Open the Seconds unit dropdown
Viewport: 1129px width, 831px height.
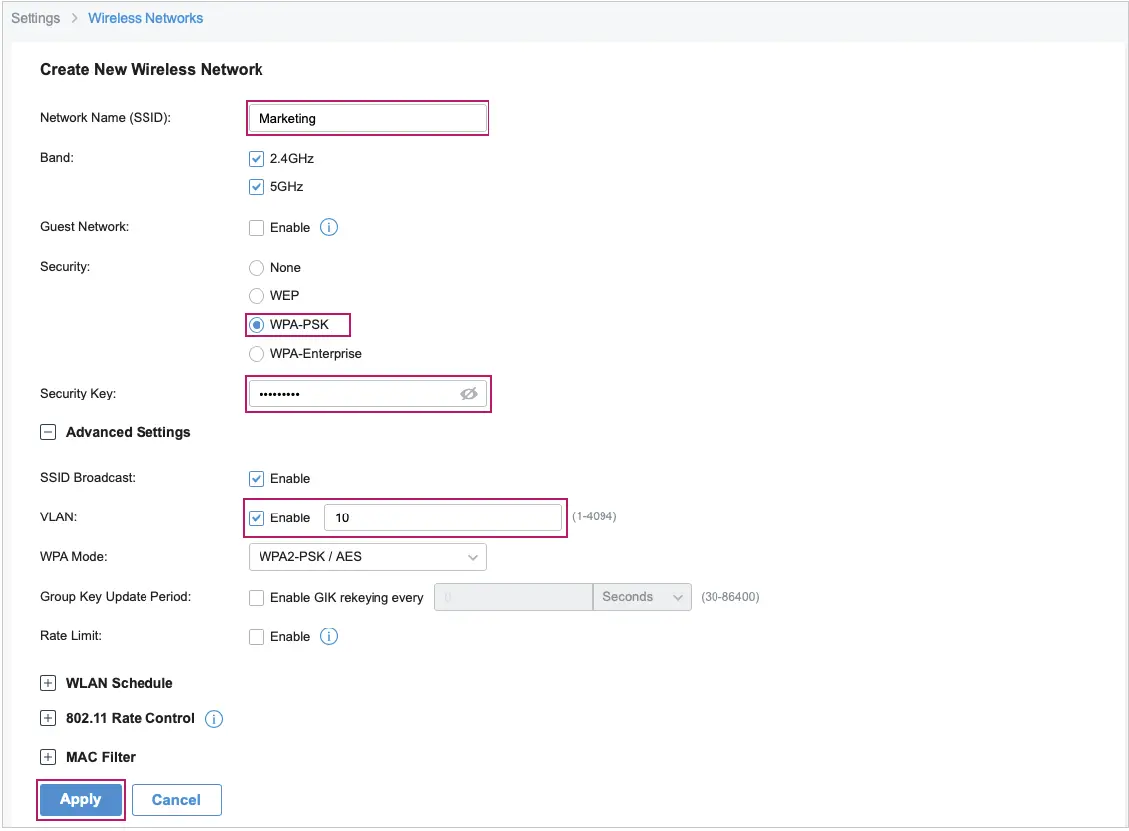642,596
